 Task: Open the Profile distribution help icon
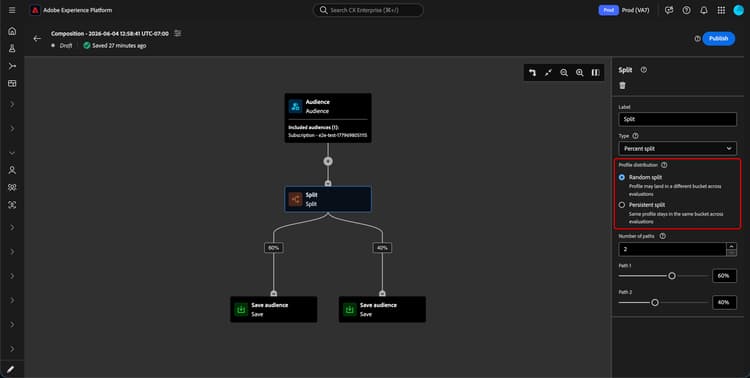[664, 165]
